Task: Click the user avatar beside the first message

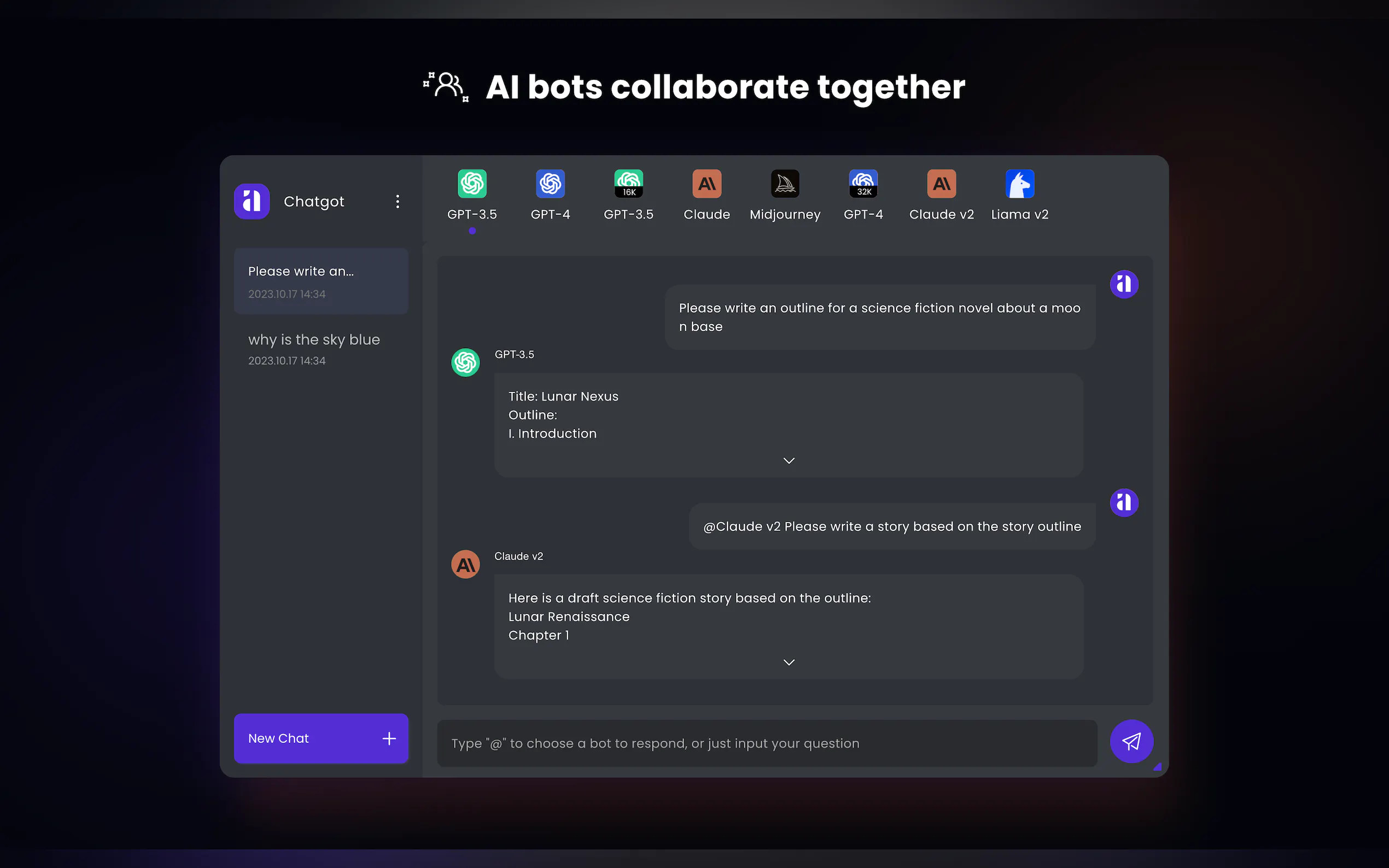Action: click(x=1124, y=284)
